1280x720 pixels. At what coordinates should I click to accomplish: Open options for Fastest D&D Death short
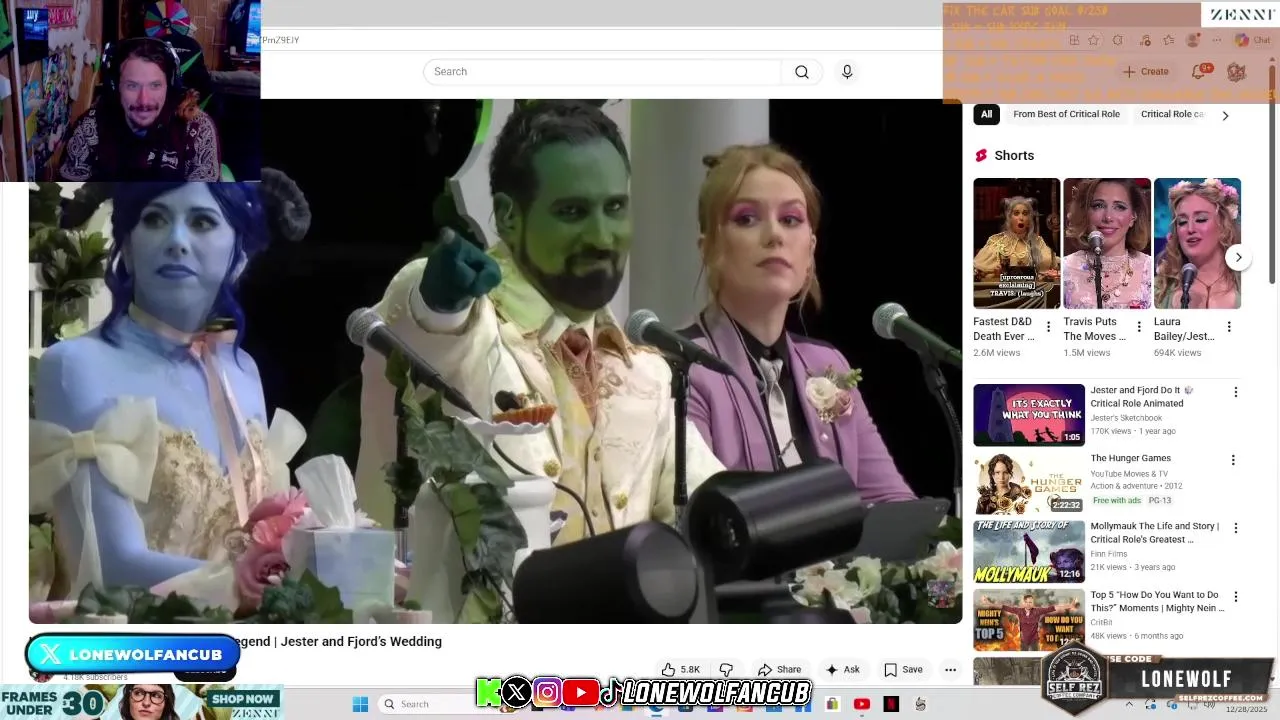pyautogui.click(x=1048, y=327)
